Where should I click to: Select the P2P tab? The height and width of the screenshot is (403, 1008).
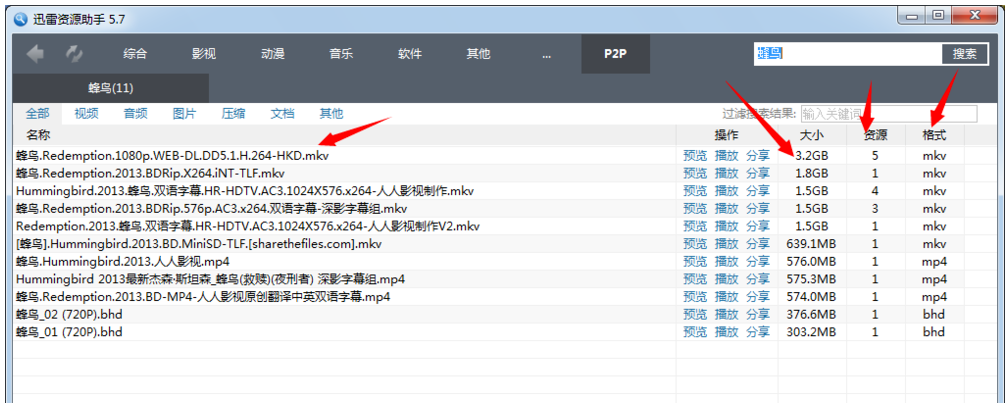click(x=615, y=54)
